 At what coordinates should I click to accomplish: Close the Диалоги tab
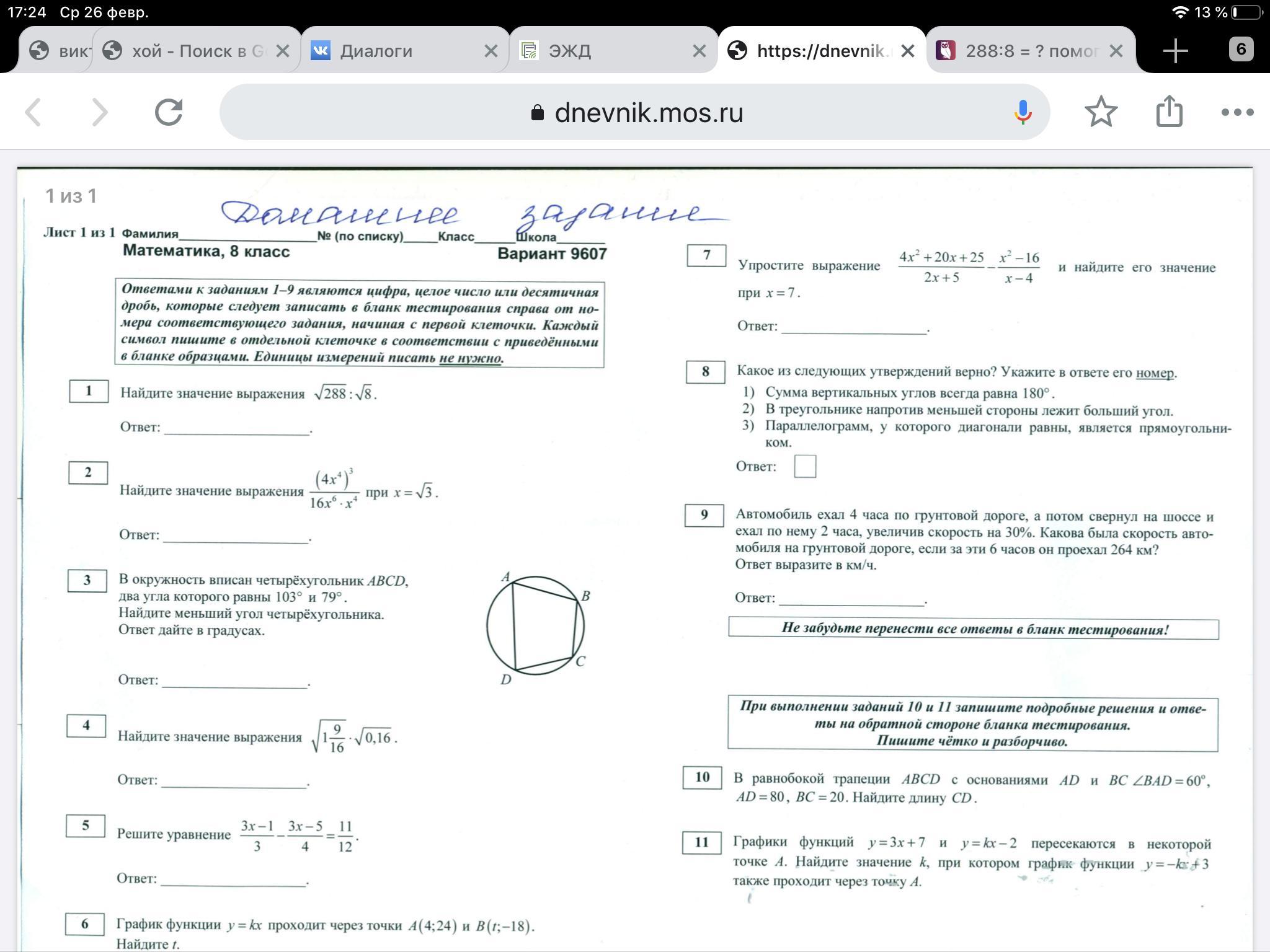(x=491, y=51)
